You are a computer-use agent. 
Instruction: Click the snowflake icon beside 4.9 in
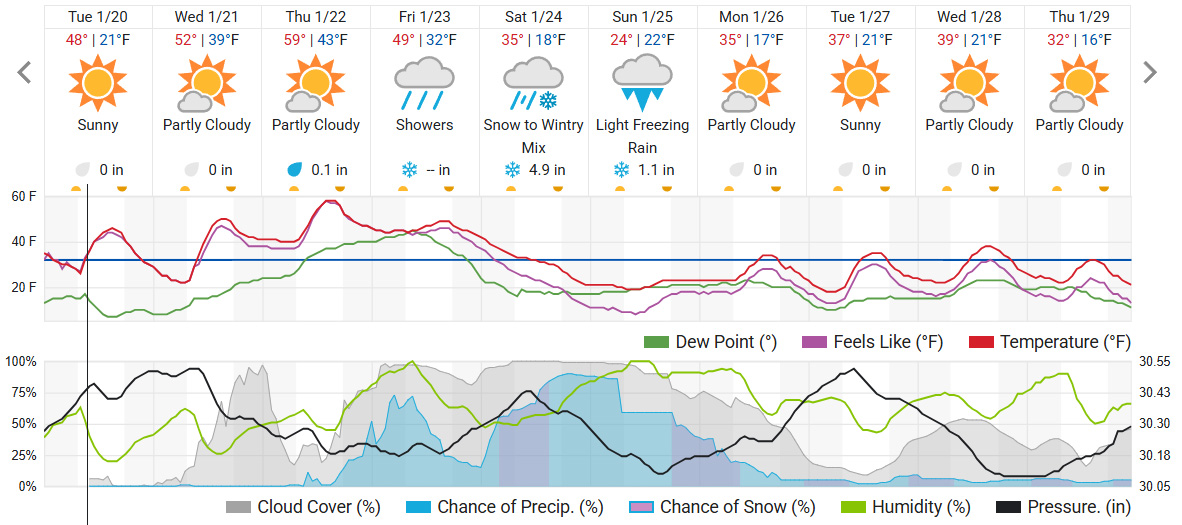pyautogui.click(x=513, y=170)
